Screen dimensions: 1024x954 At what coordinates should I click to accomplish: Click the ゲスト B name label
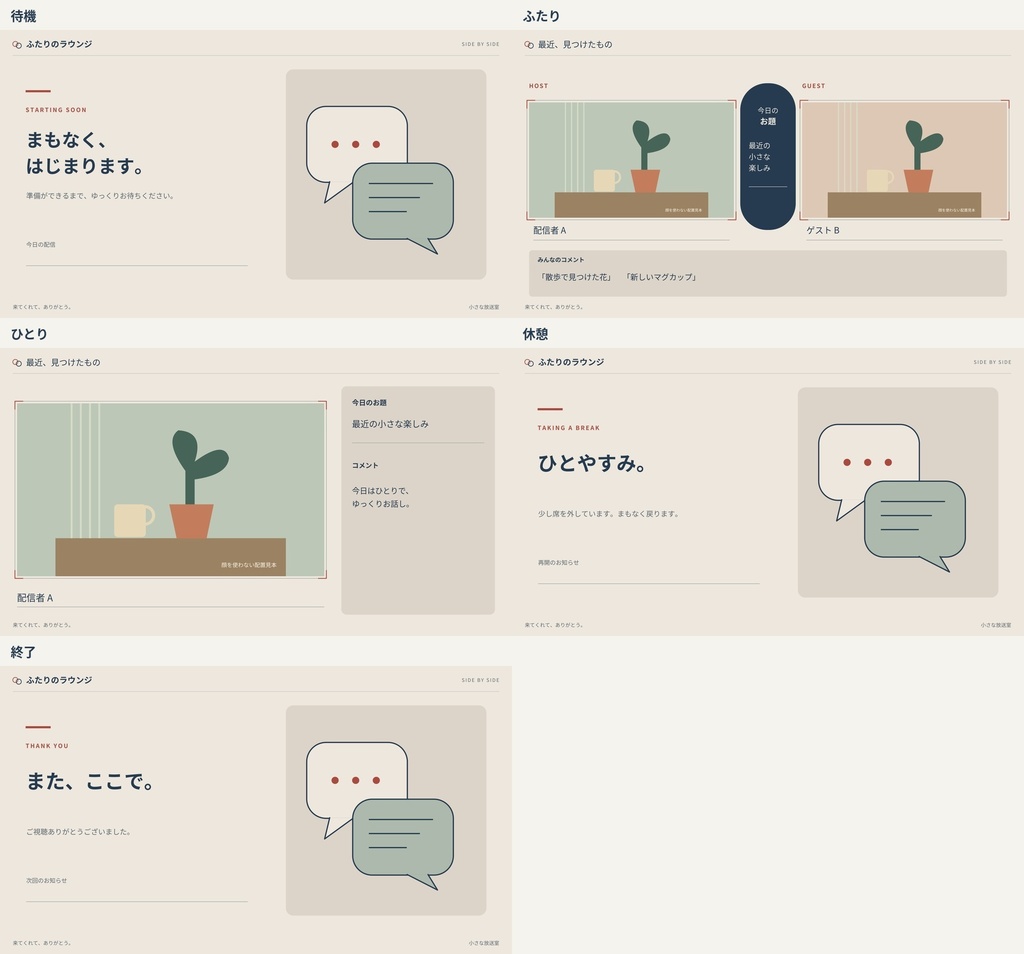823,231
